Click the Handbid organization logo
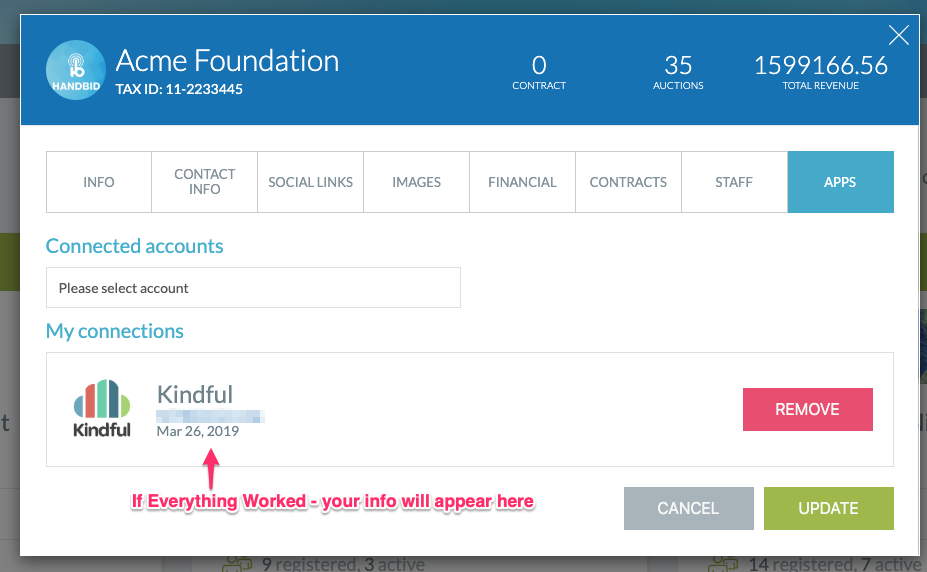Viewport: 927px width, 572px height. [x=76, y=70]
